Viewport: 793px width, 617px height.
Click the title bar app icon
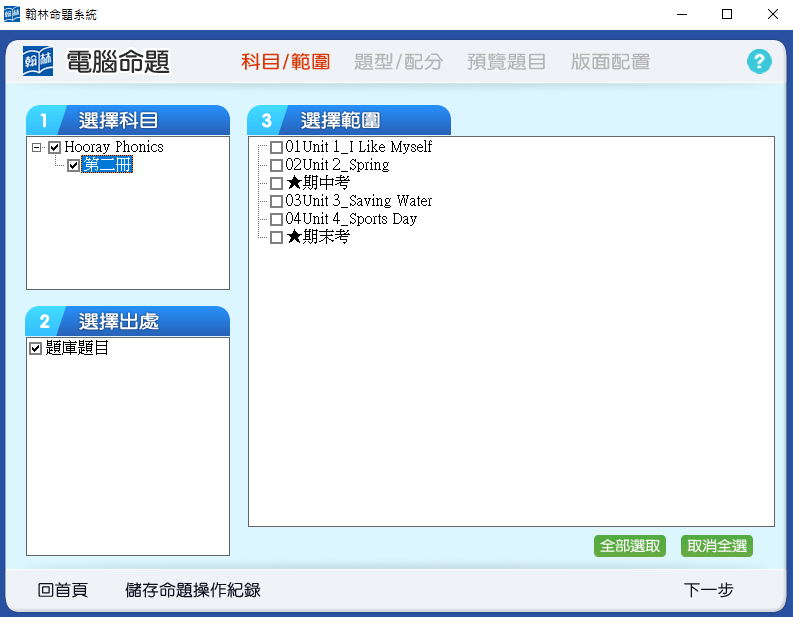click(x=12, y=14)
